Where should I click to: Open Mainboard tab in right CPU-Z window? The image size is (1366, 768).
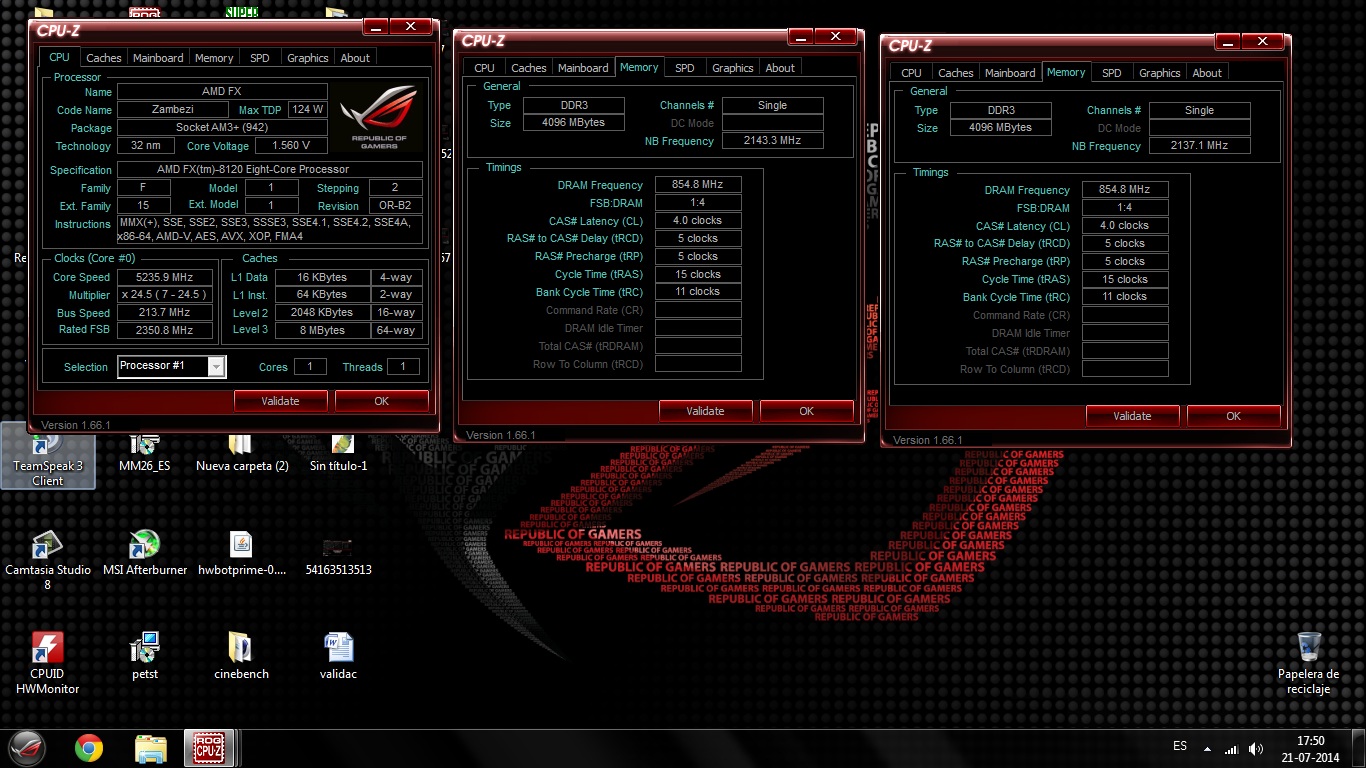coord(1010,73)
